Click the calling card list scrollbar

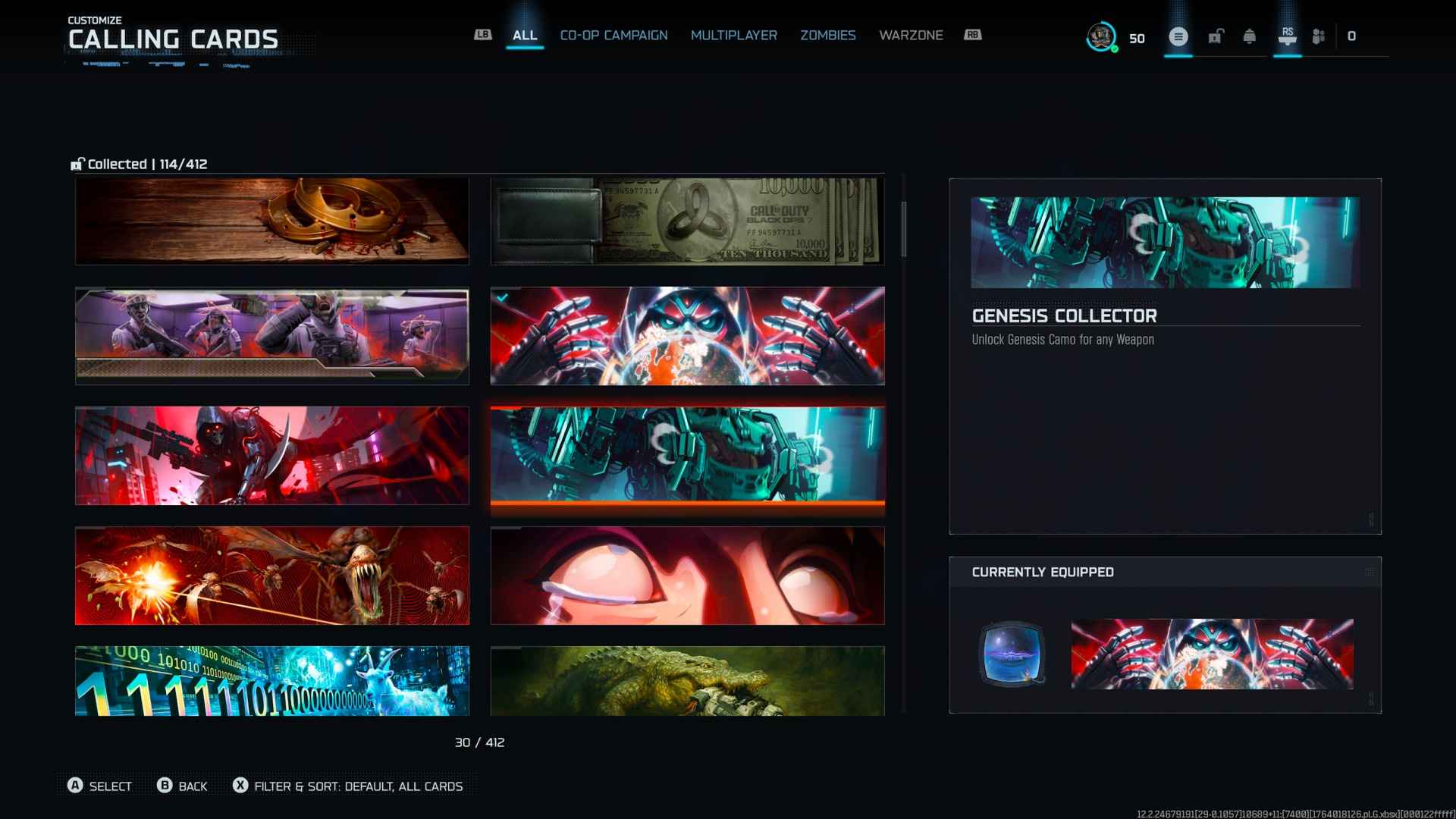[903, 228]
